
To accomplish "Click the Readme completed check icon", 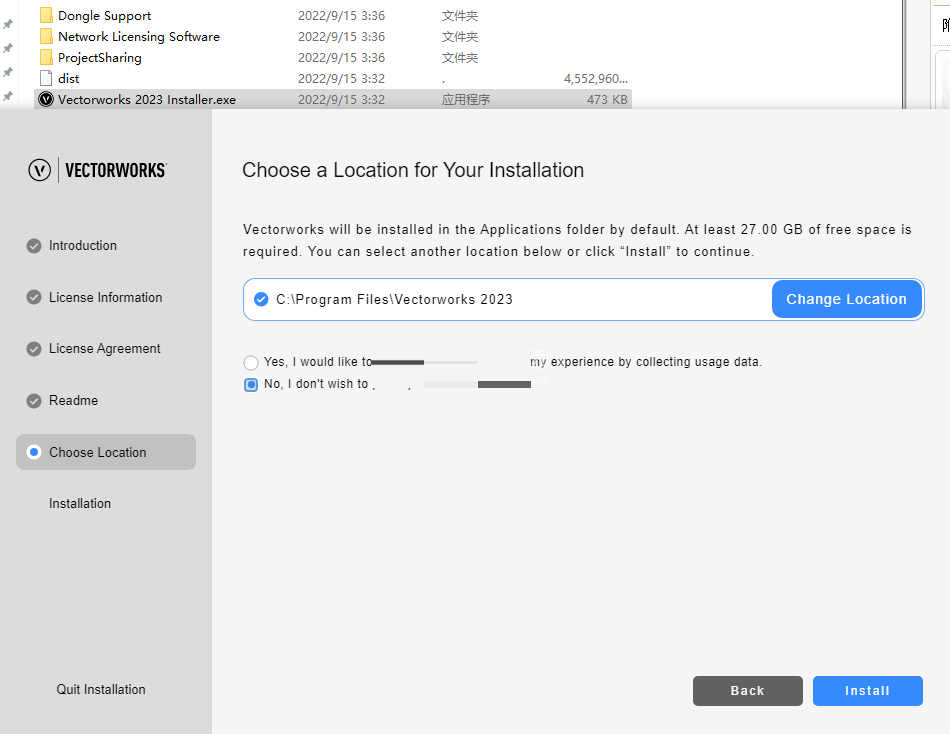I will [x=34, y=401].
